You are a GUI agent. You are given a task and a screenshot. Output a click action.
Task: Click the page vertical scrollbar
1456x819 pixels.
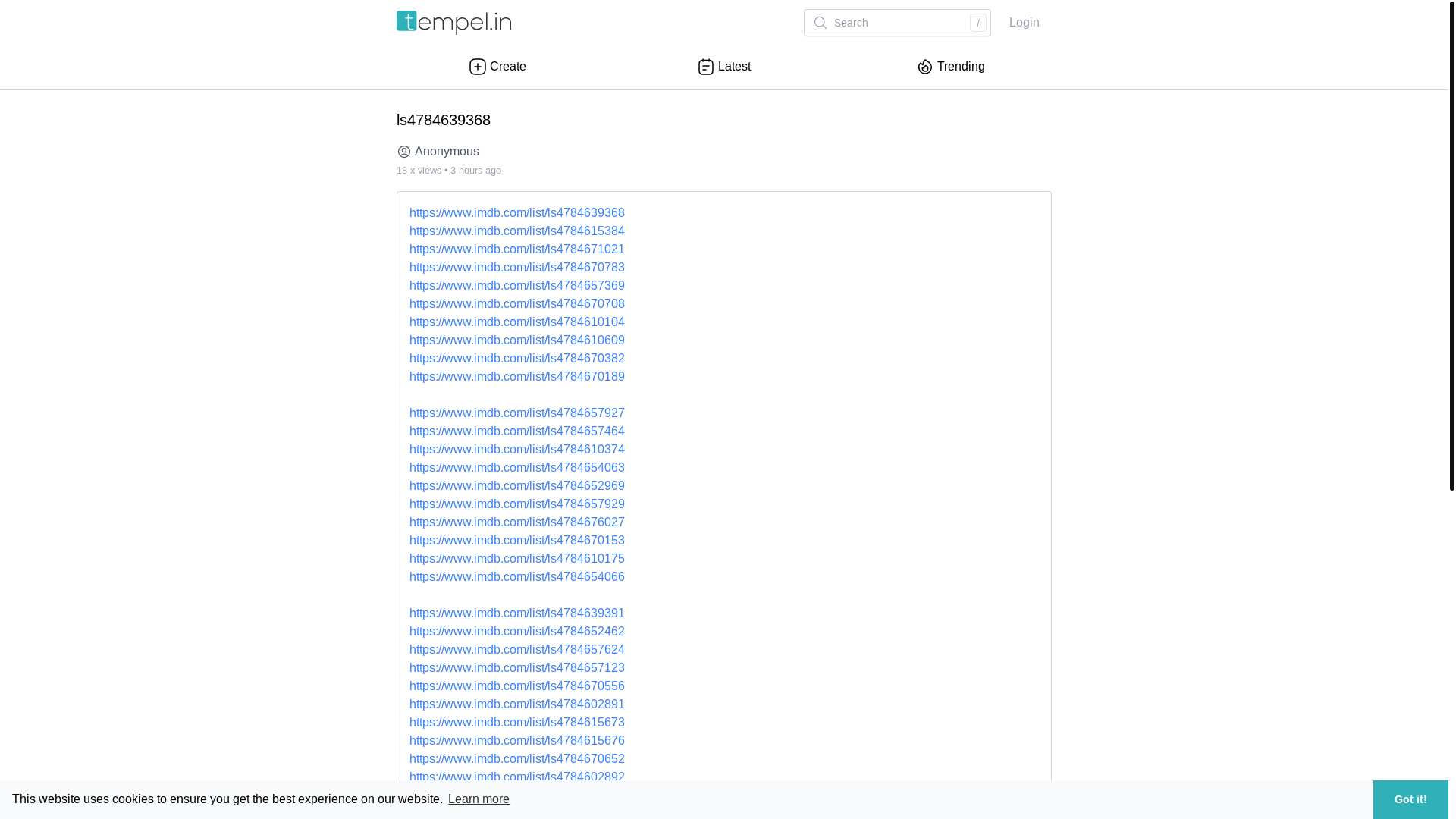click(1452, 245)
